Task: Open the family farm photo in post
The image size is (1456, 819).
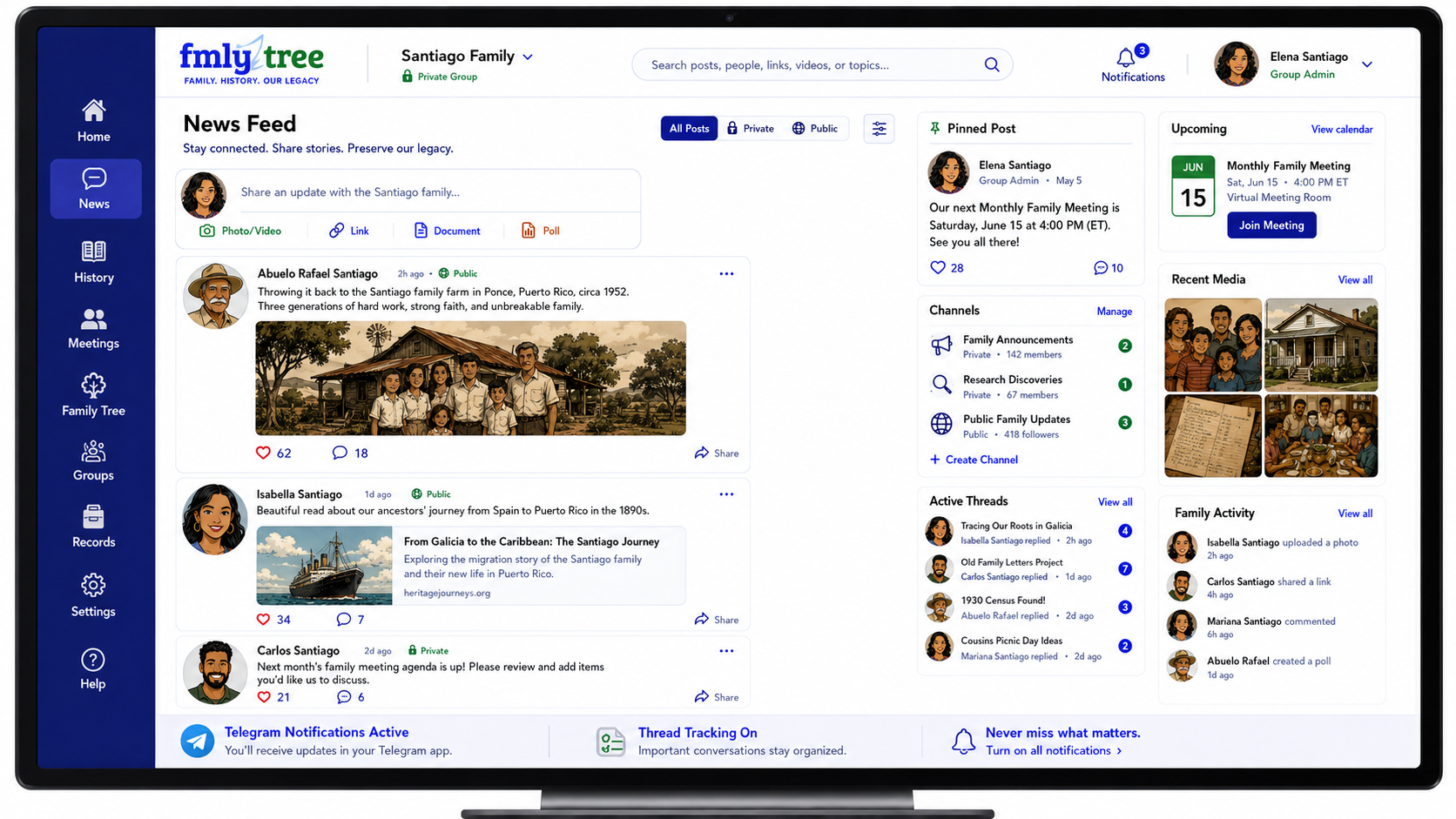Action: [x=470, y=379]
